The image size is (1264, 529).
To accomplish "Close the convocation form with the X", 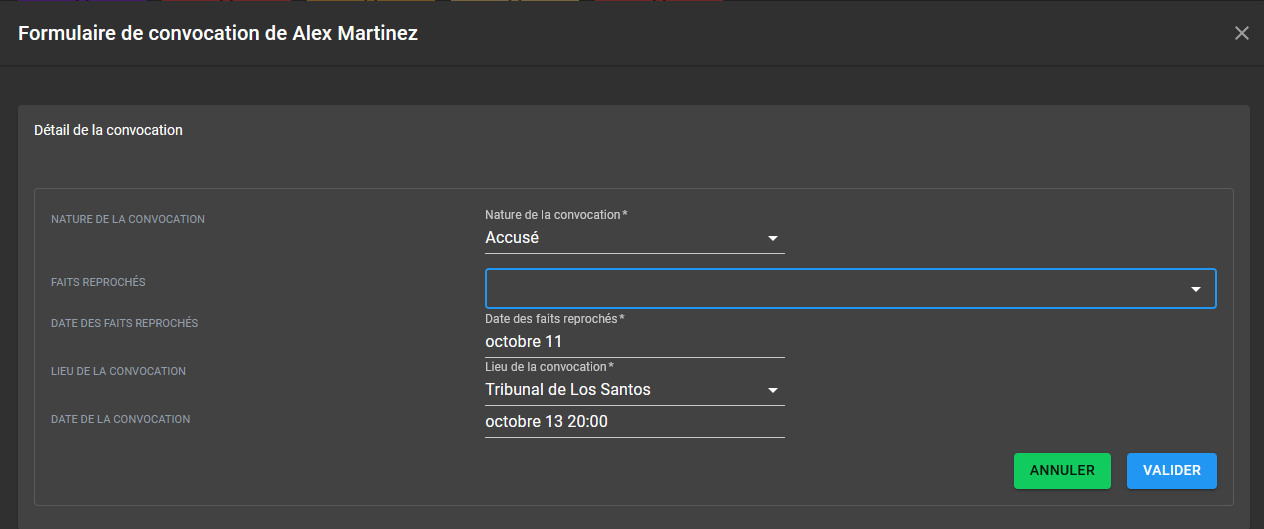I will tap(1241, 33).
